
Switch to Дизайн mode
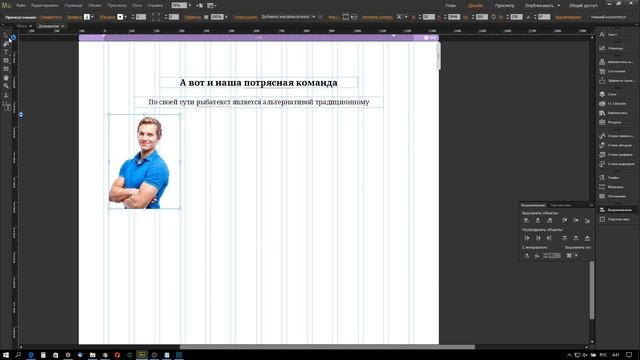(x=475, y=6)
